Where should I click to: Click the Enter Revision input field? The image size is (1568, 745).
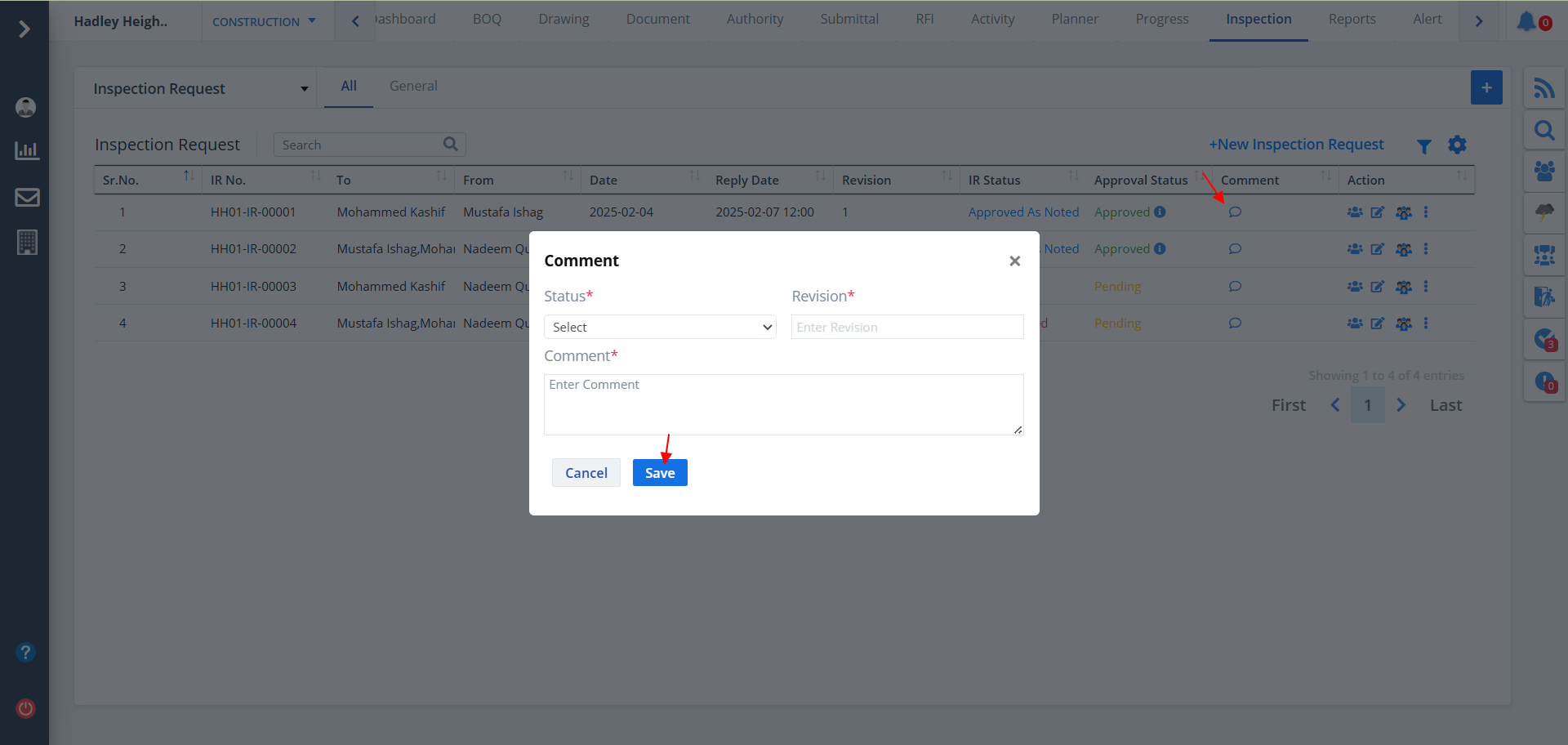906,327
